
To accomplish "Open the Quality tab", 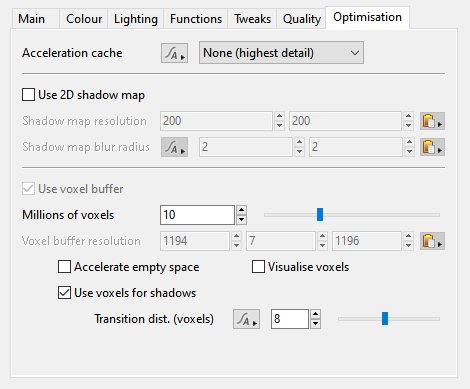I will pyautogui.click(x=302, y=19).
